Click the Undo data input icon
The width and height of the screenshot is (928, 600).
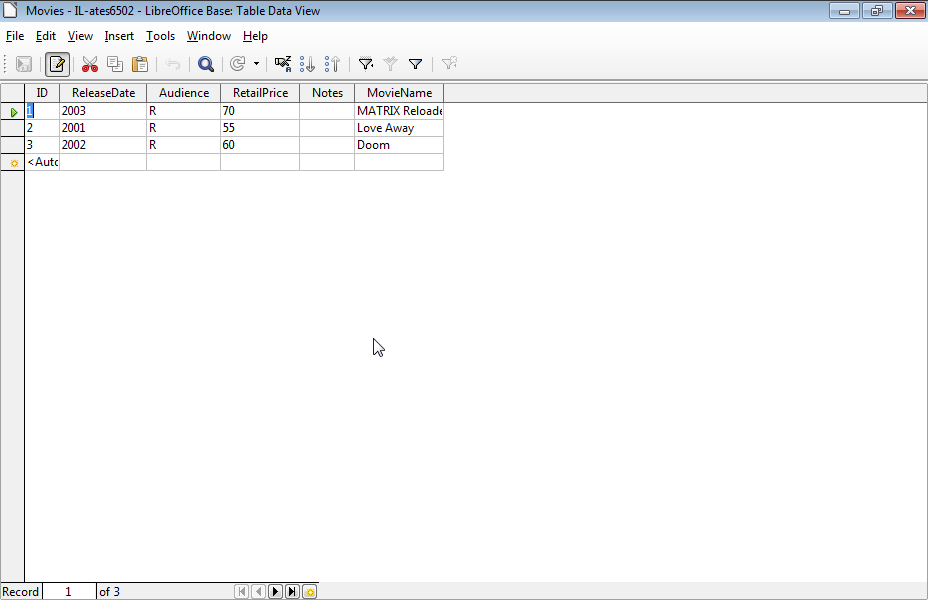coord(173,64)
